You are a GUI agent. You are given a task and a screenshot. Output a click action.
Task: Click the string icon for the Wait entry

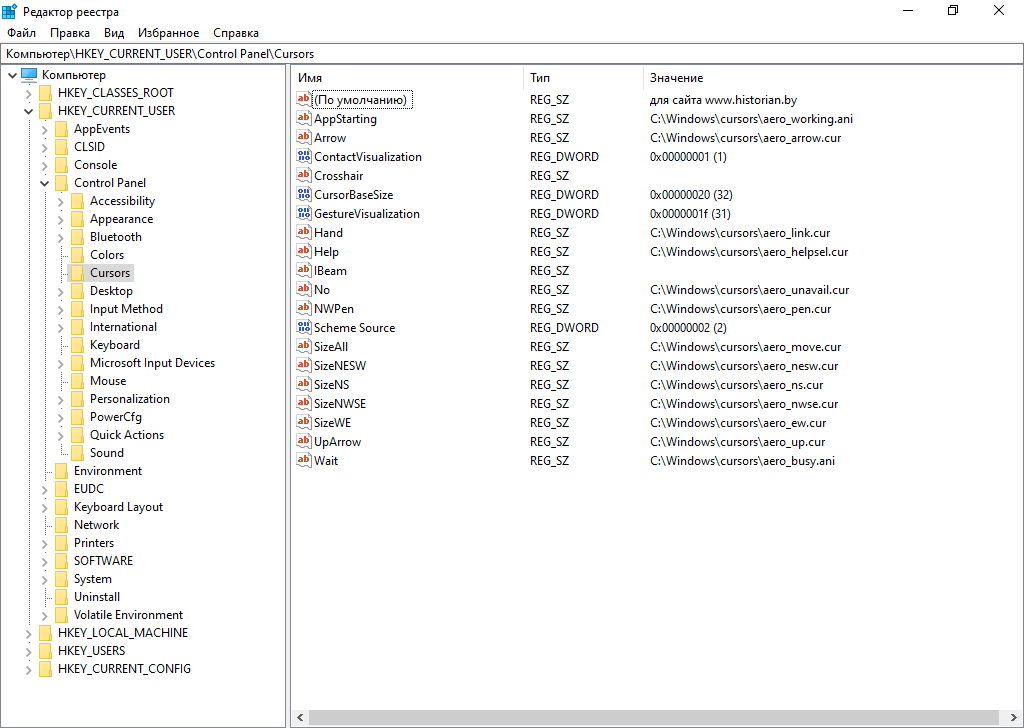tap(304, 461)
